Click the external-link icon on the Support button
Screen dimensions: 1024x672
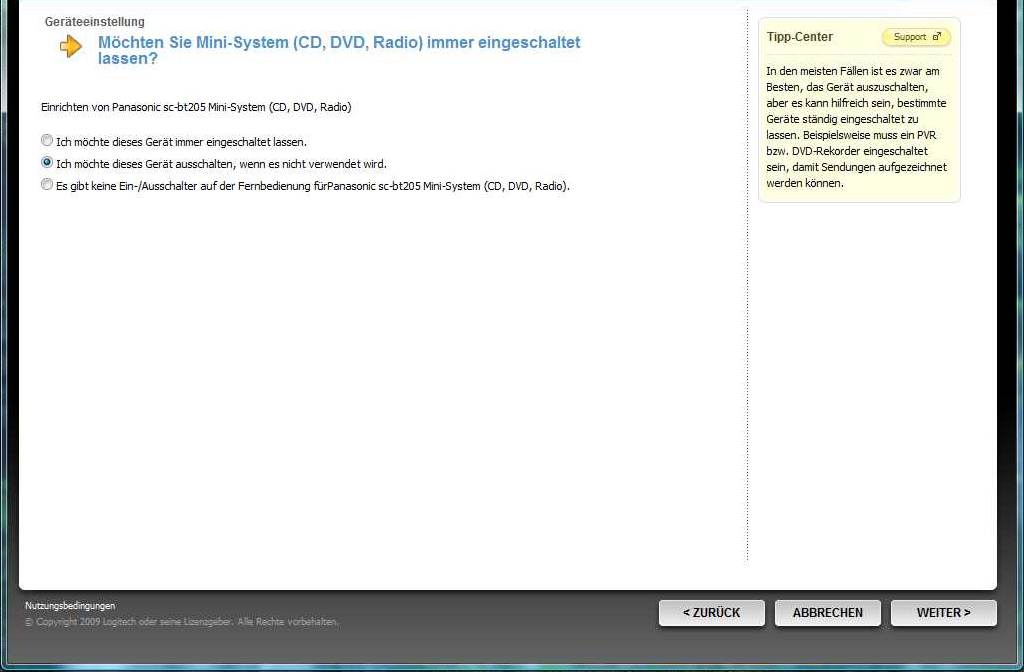tap(937, 37)
